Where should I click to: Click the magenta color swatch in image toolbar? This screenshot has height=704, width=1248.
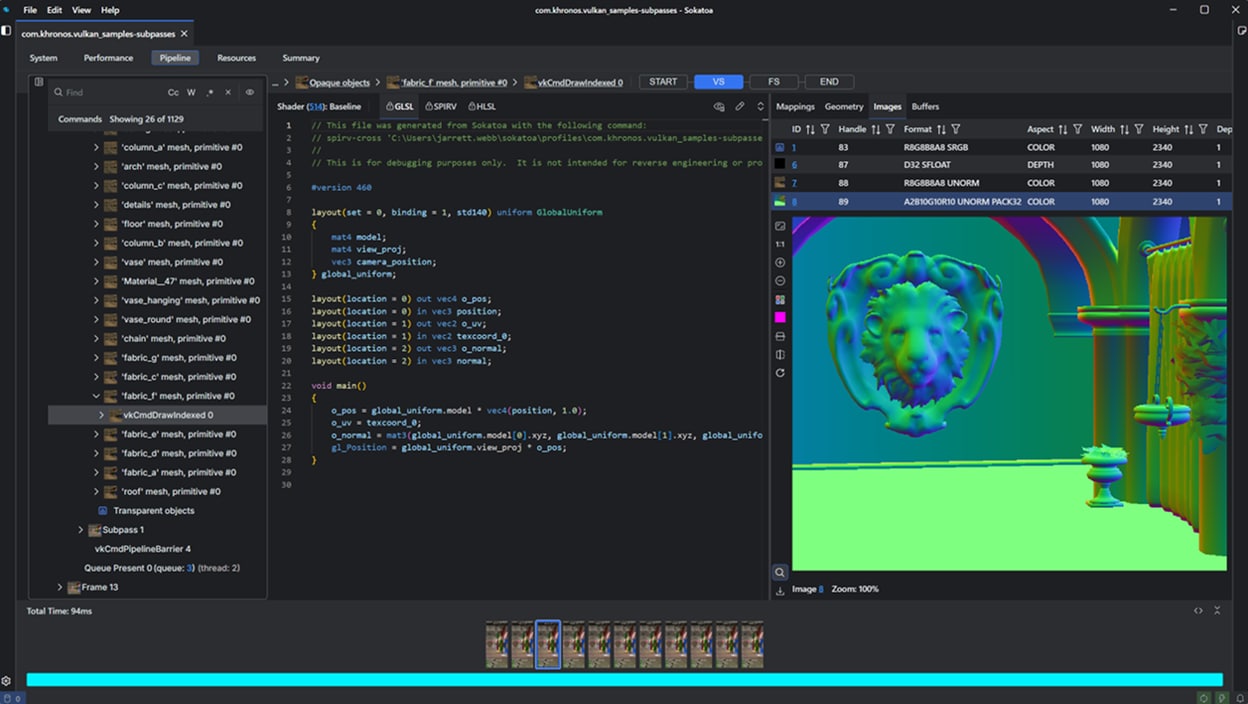779,318
